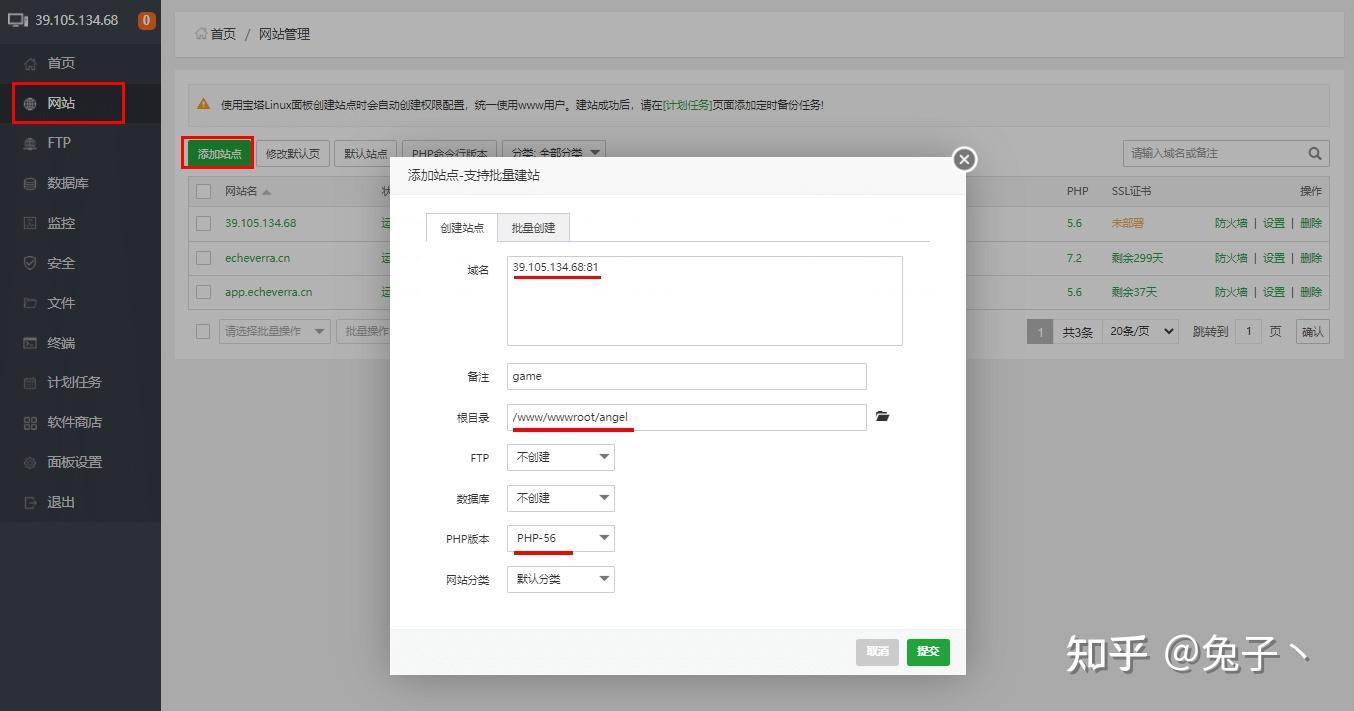Open 防火墙 for site app.echeverra.cn
The image size is (1354, 711).
1231,292
